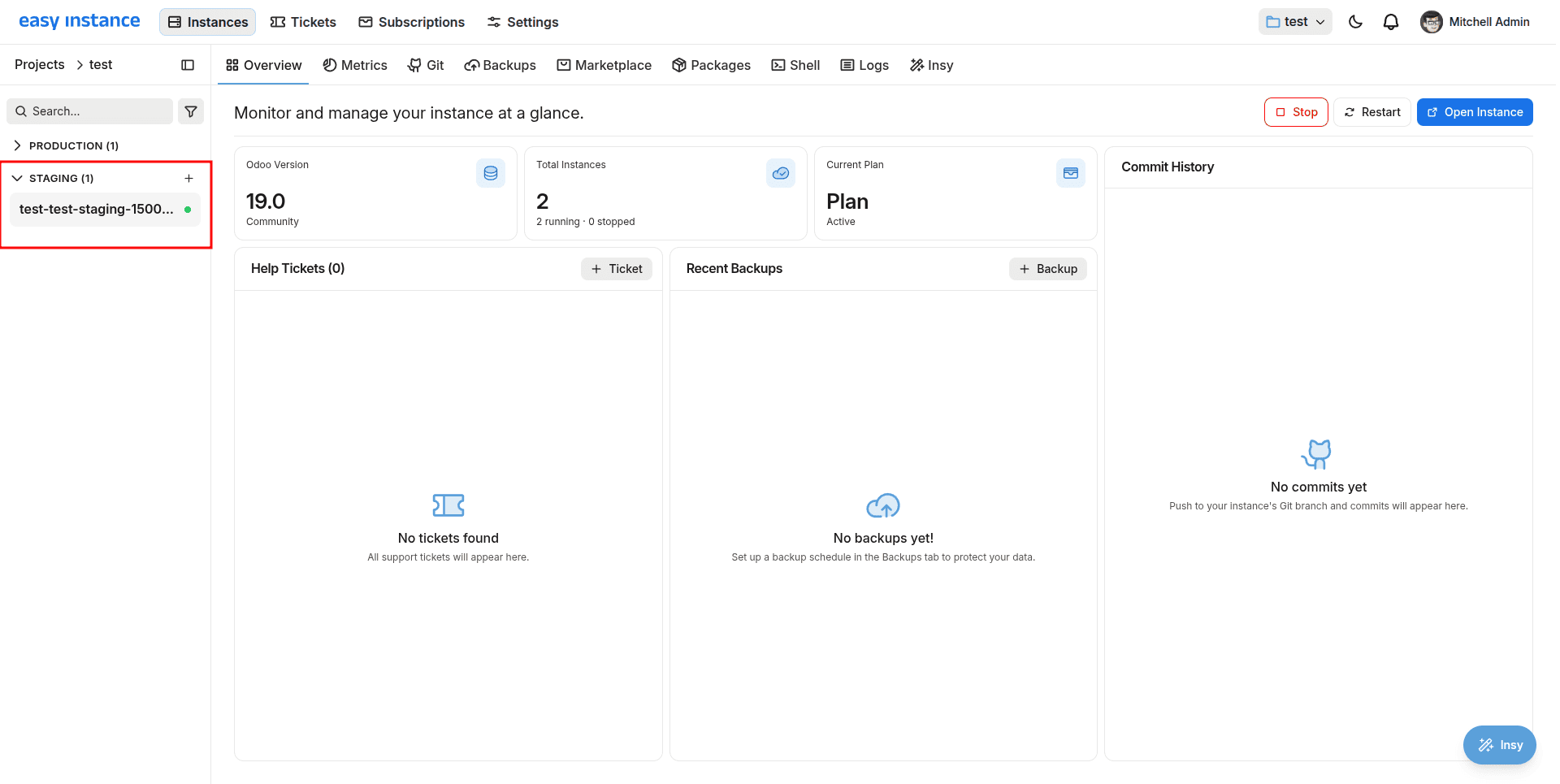This screenshot has width=1560, height=784.
Task: Open the Subscriptions page
Action: (411, 22)
